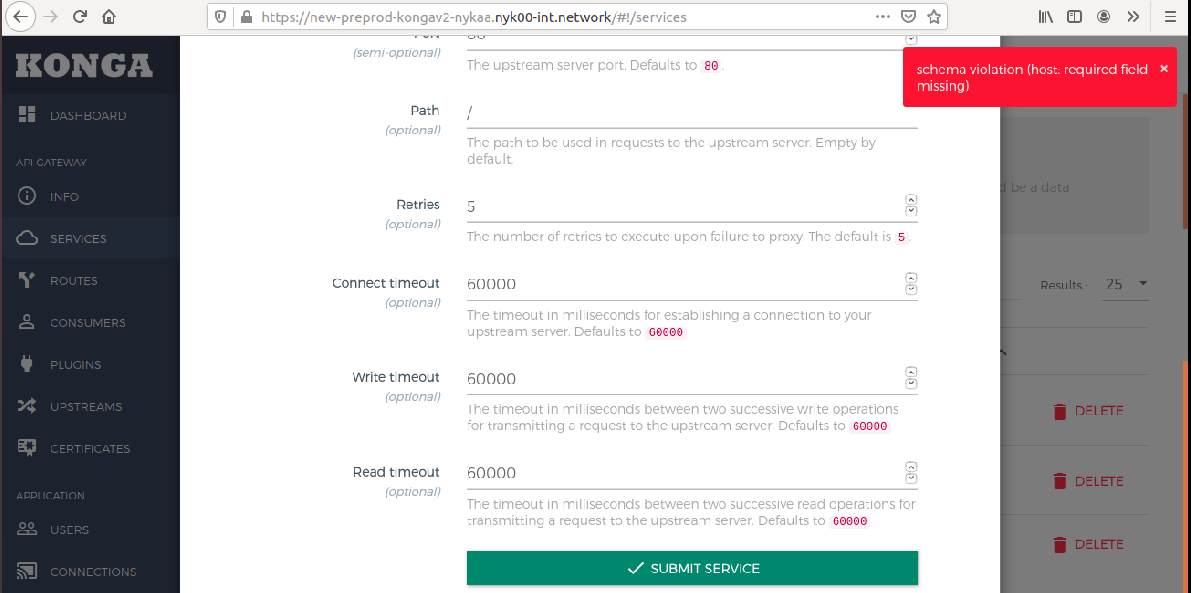Click the Users icon under Application

[x=29, y=529]
